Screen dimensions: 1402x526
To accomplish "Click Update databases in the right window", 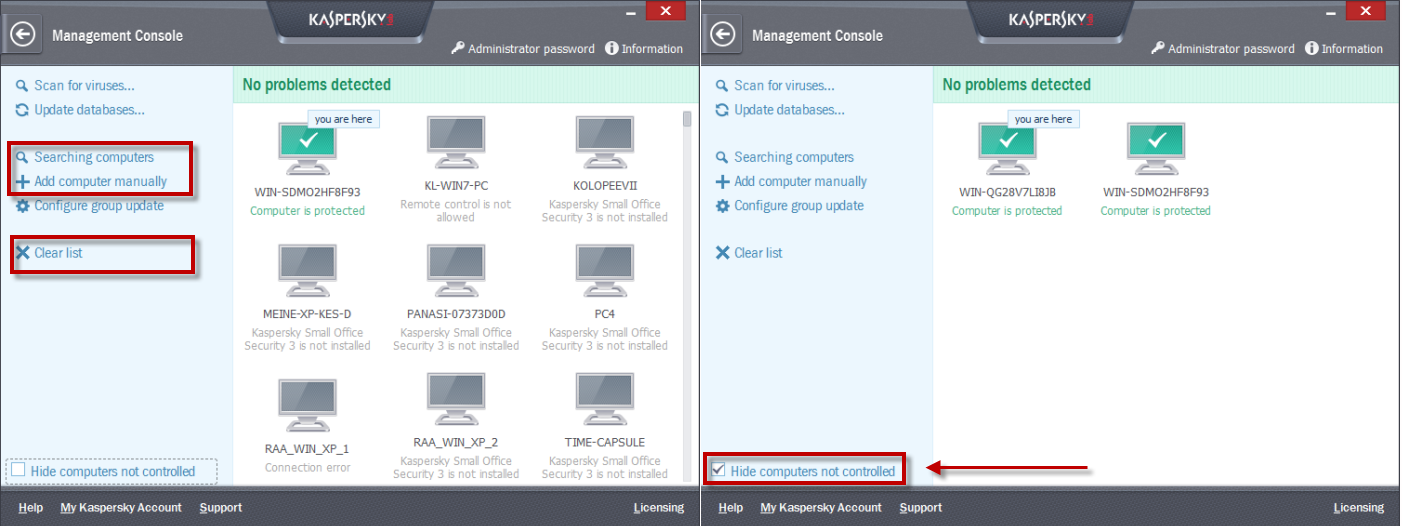I will 780,110.
